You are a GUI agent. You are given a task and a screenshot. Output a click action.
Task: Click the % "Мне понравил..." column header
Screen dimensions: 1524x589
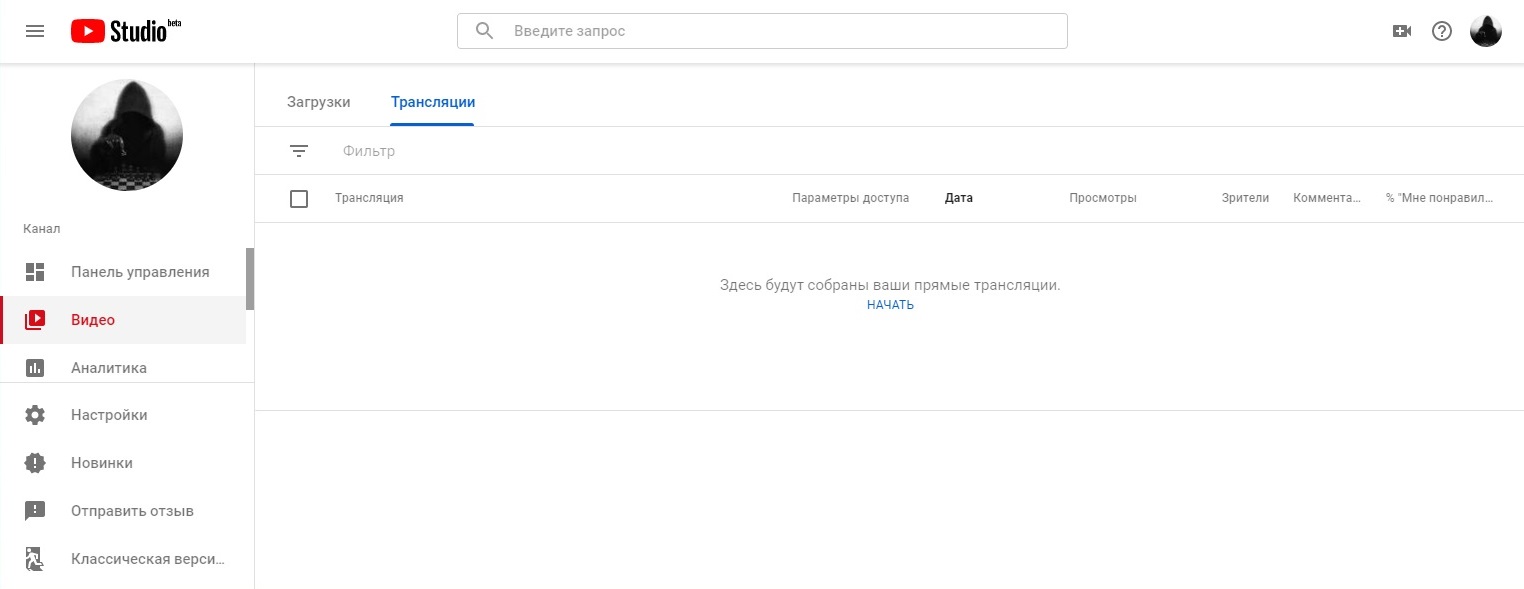coord(1439,198)
